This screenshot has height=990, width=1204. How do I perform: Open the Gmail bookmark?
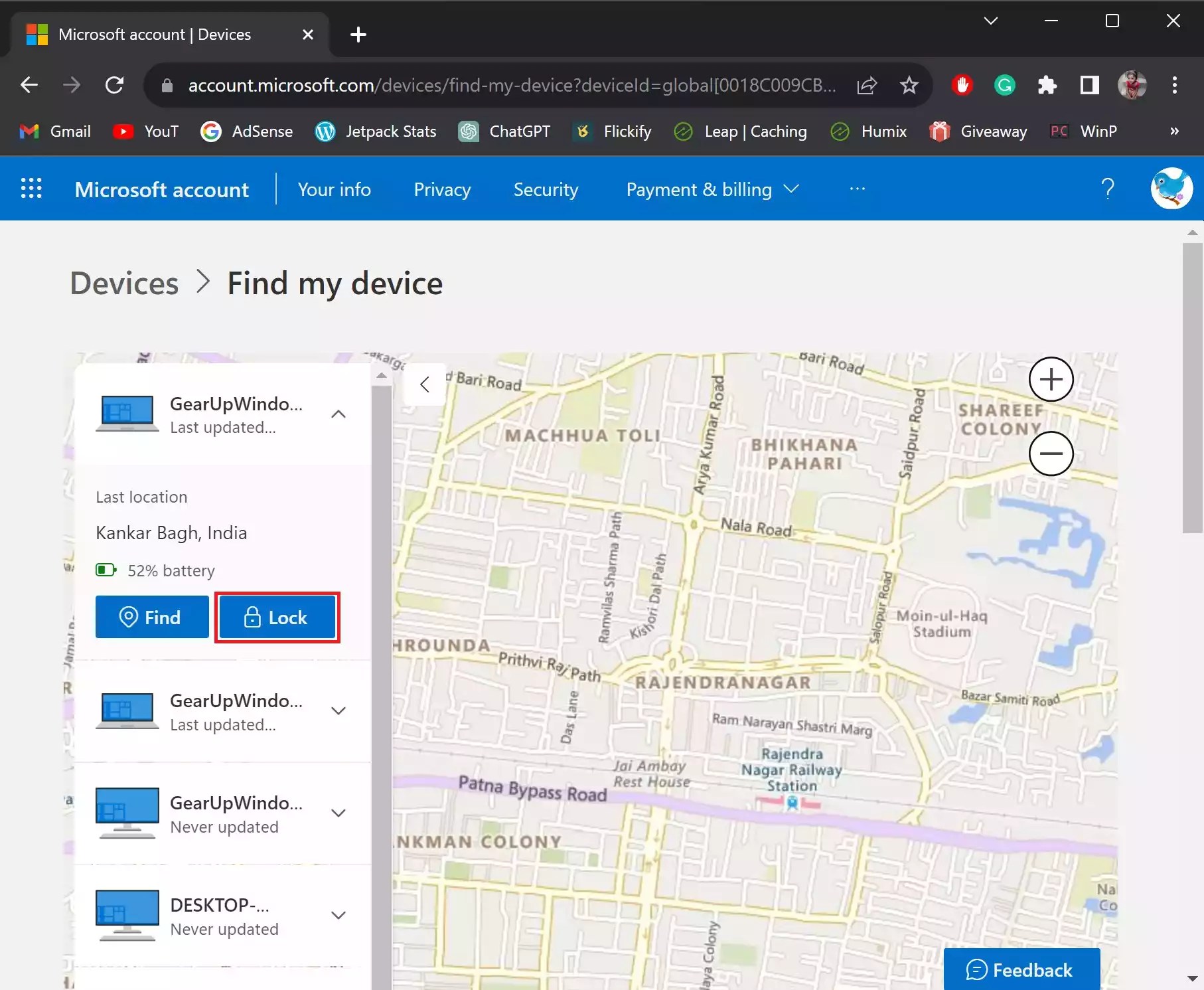[54, 131]
